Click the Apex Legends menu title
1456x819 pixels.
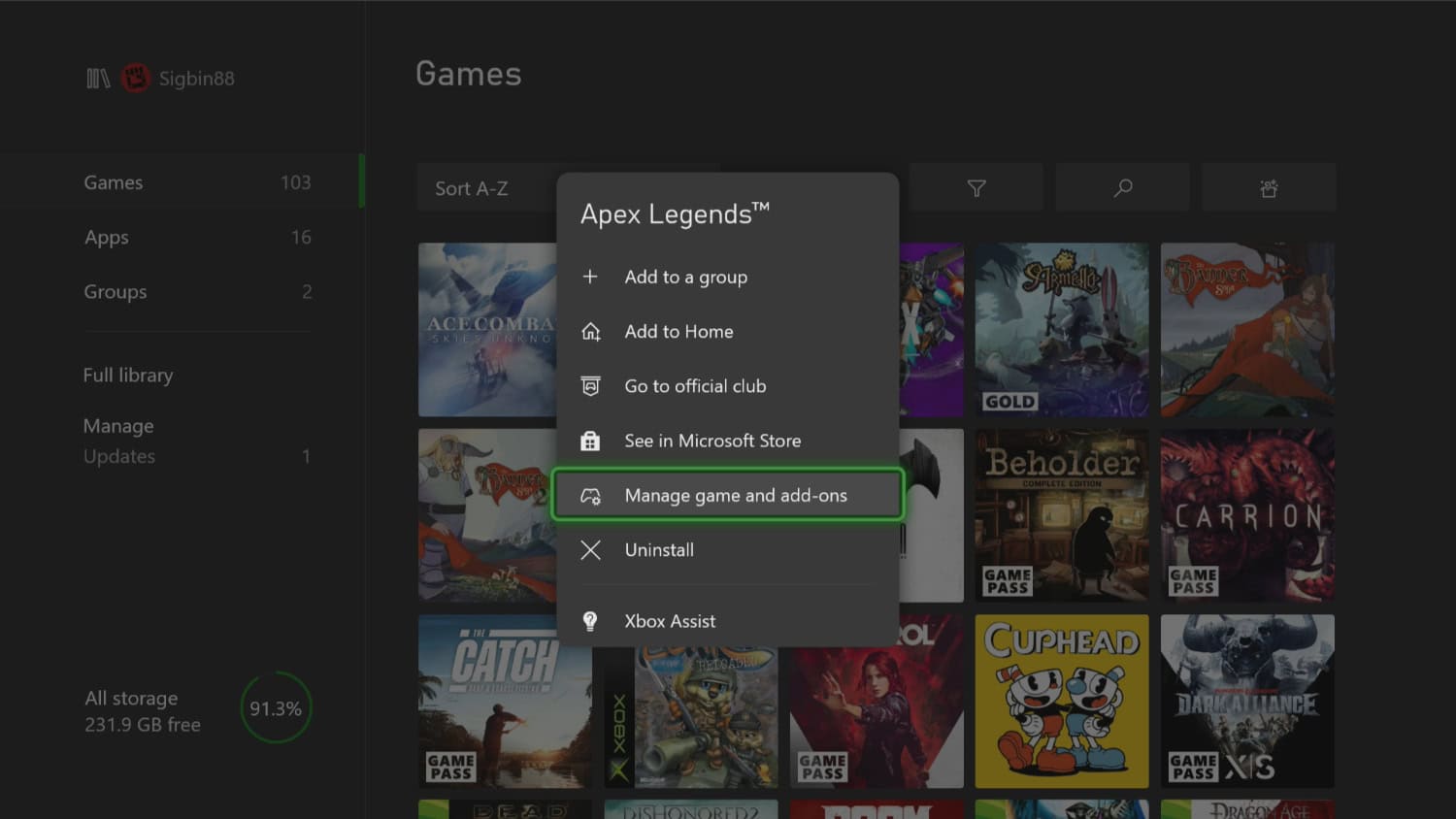pos(675,214)
